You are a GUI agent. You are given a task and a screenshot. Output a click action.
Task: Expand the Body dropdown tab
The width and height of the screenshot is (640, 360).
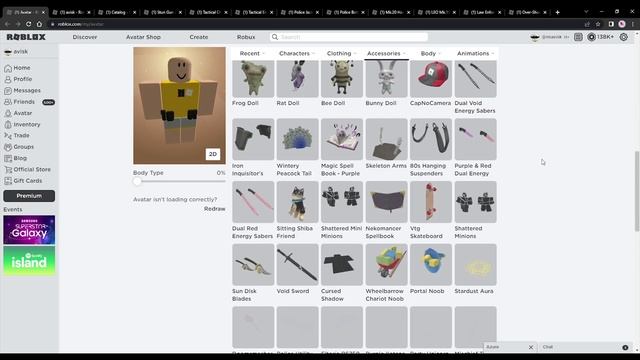click(431, 53)
